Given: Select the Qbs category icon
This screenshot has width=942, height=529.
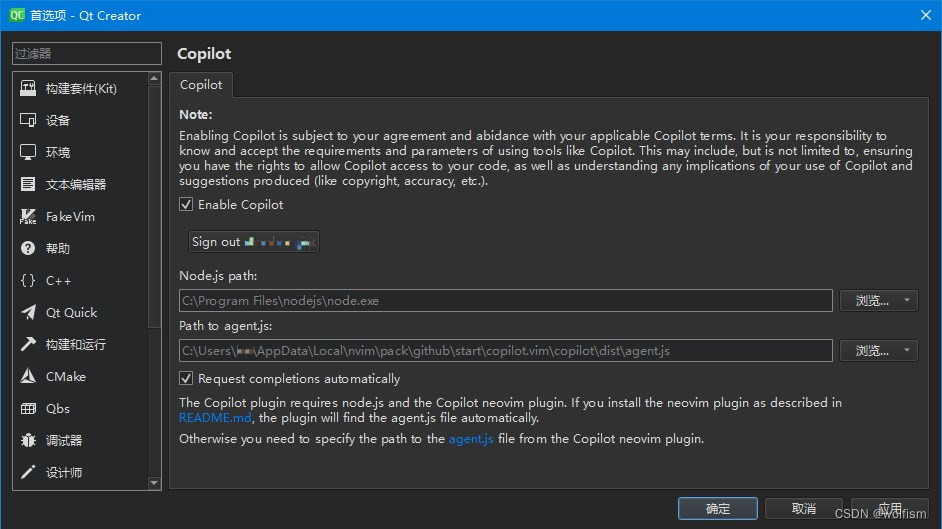Looking at the screenshot, I should [x=28, y=408].
